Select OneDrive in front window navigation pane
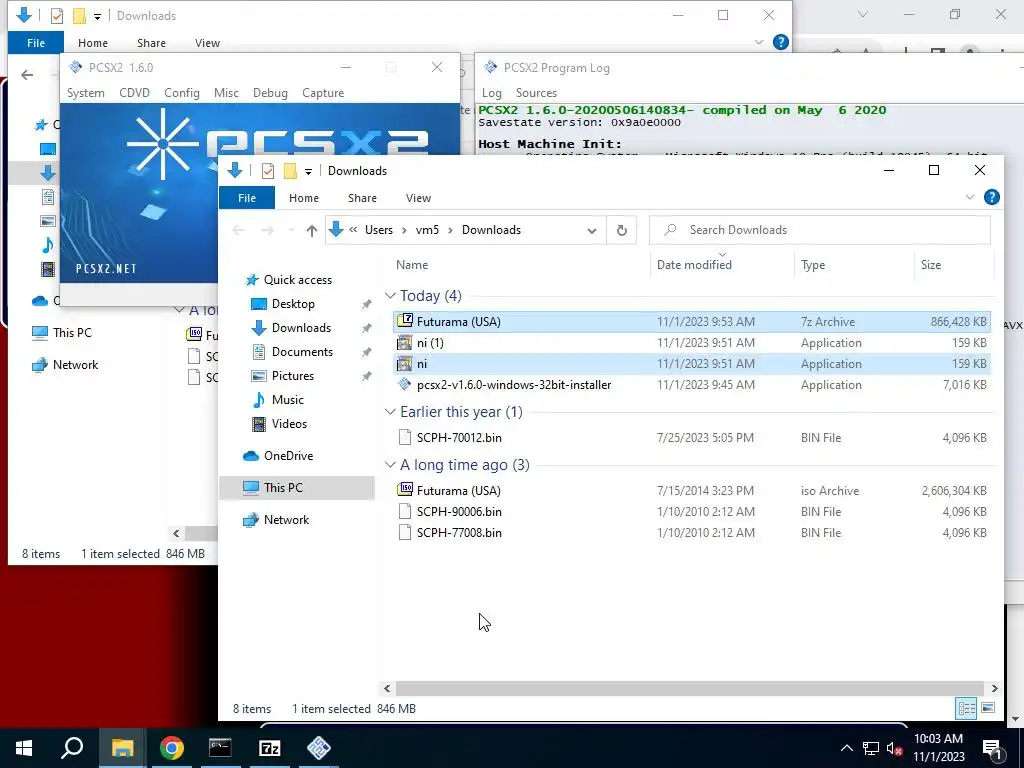 (x=288, y=456)
